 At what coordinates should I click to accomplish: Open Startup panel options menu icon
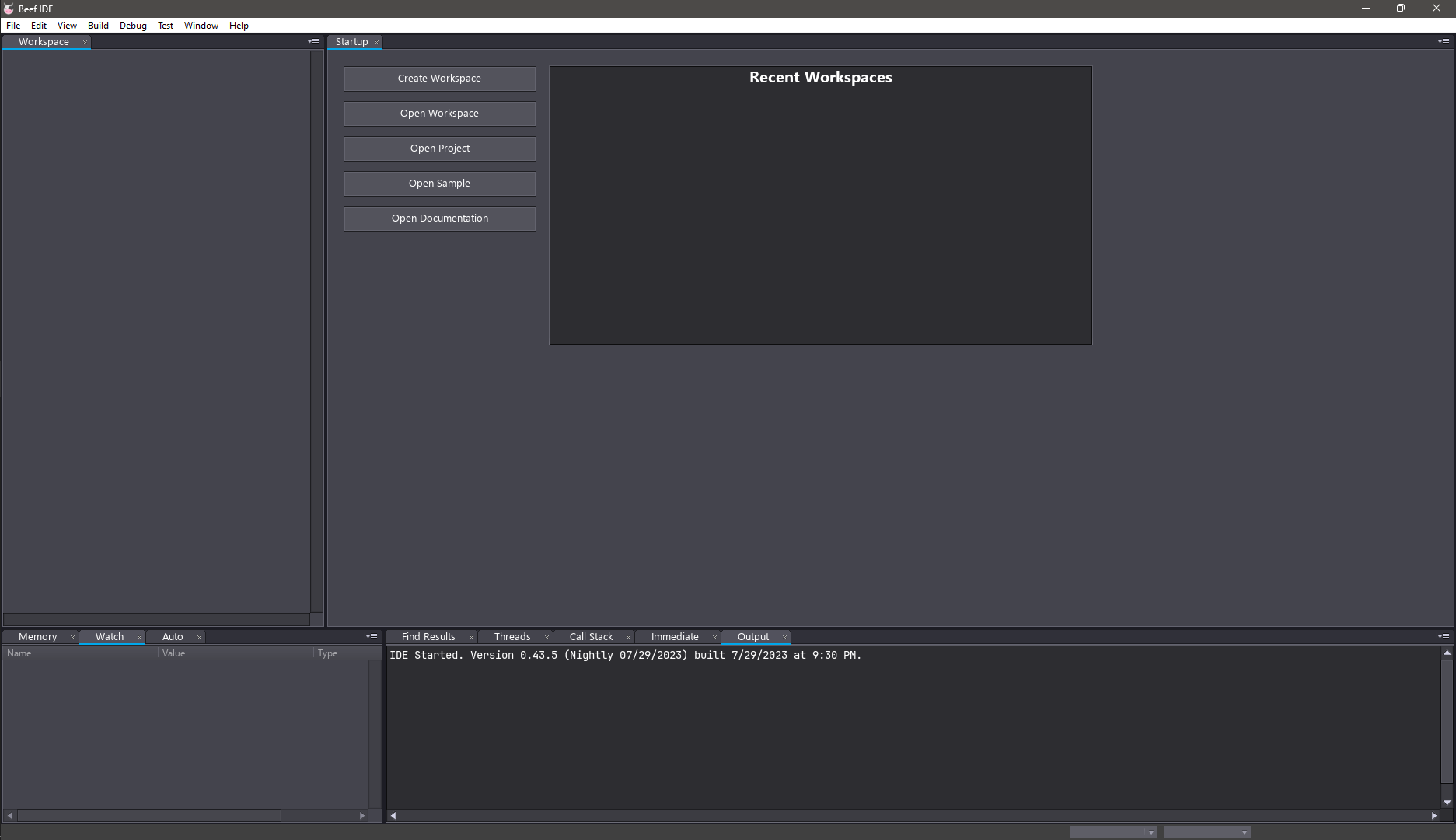click(1444, 42)
